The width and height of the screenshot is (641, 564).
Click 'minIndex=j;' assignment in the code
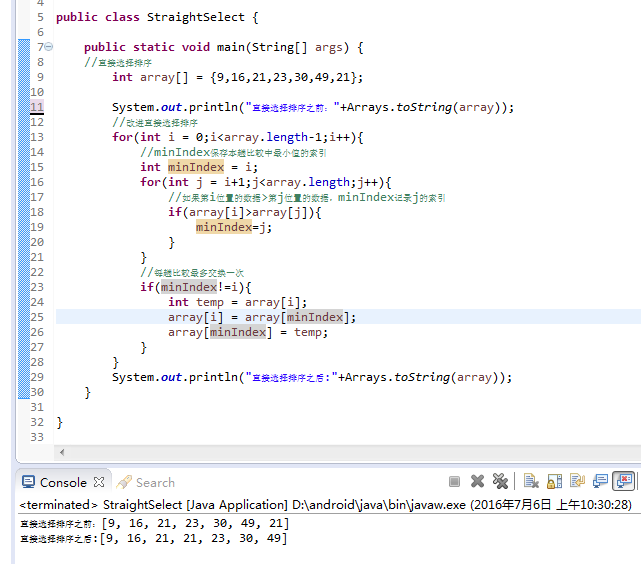pos(234,227)
